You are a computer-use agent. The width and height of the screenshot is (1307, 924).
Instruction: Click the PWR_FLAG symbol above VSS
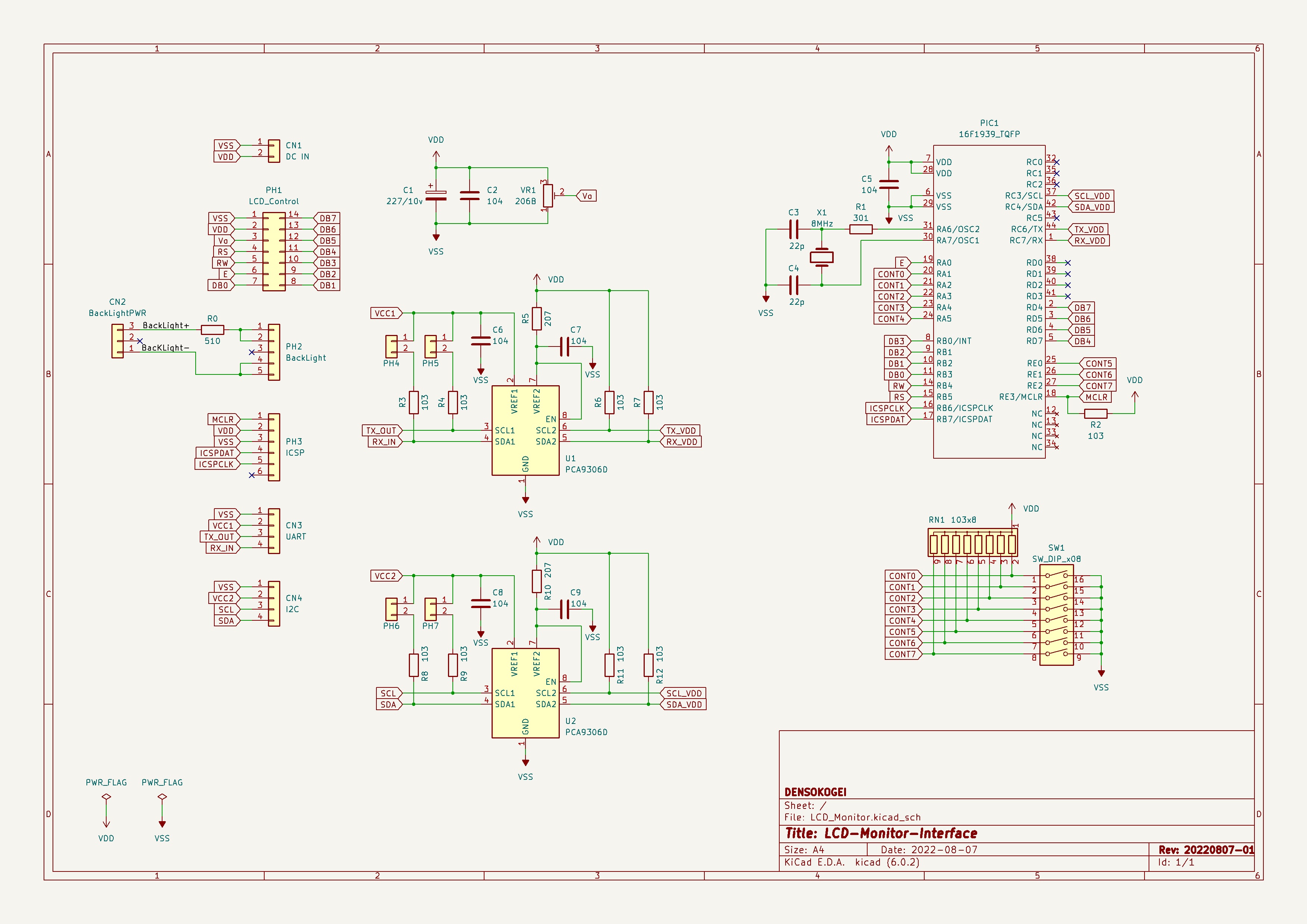pyautogui.click(x=162, y=797)
